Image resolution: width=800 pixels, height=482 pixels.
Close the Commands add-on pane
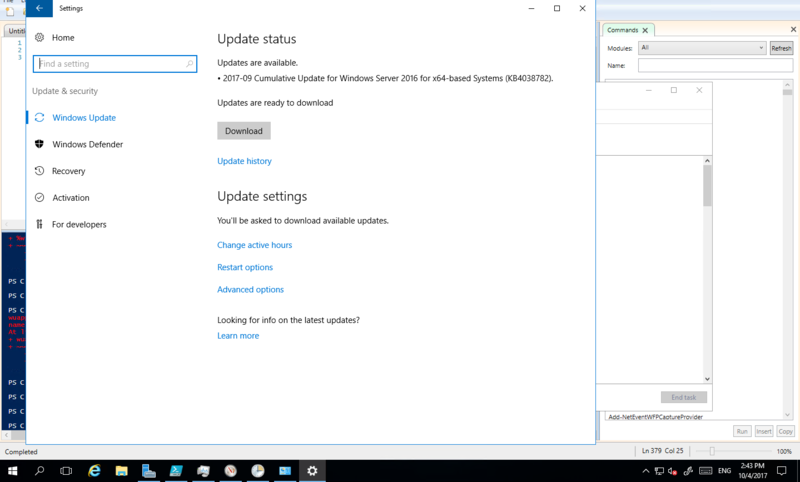[793, 30]
